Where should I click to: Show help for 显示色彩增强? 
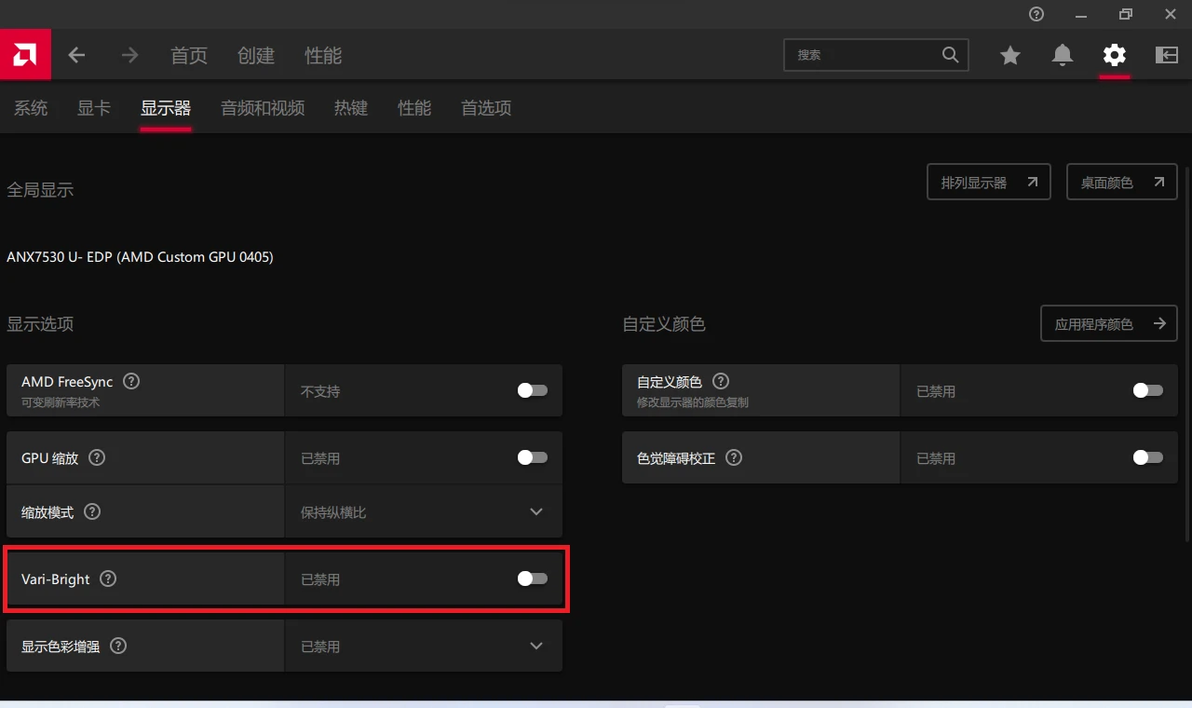pos(118,646)
